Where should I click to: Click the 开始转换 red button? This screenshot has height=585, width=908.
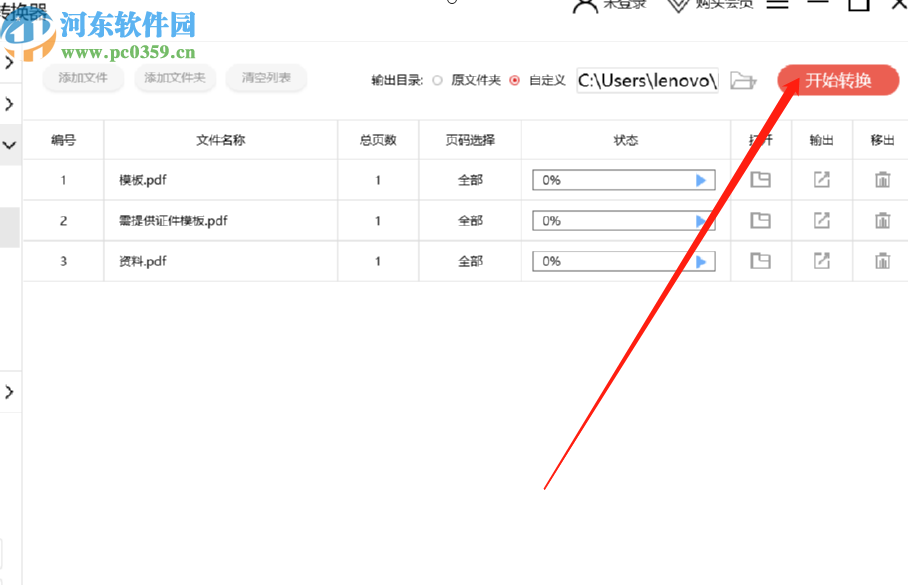click(838, 81)
